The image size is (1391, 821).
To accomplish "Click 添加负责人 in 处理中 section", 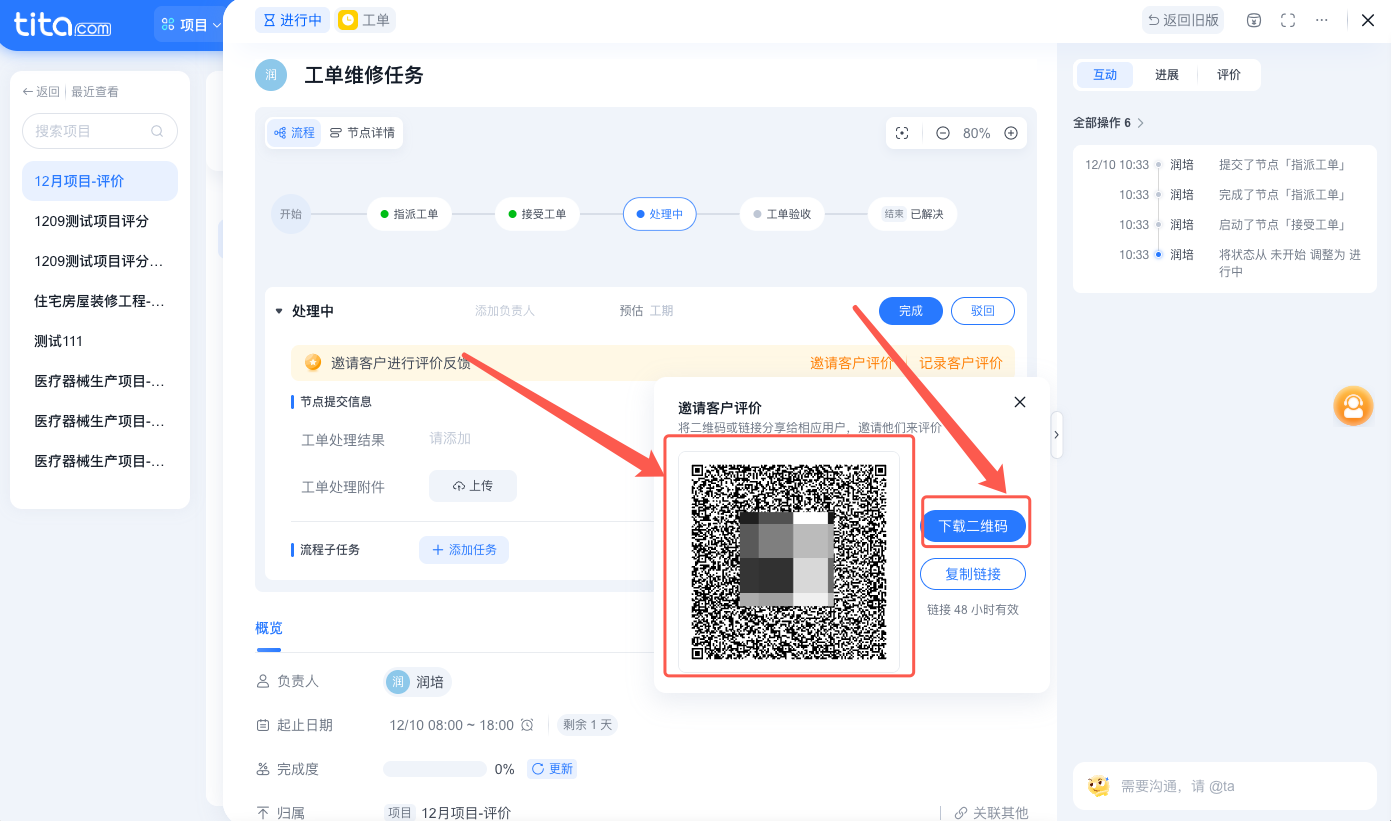I will pos(505,311).
